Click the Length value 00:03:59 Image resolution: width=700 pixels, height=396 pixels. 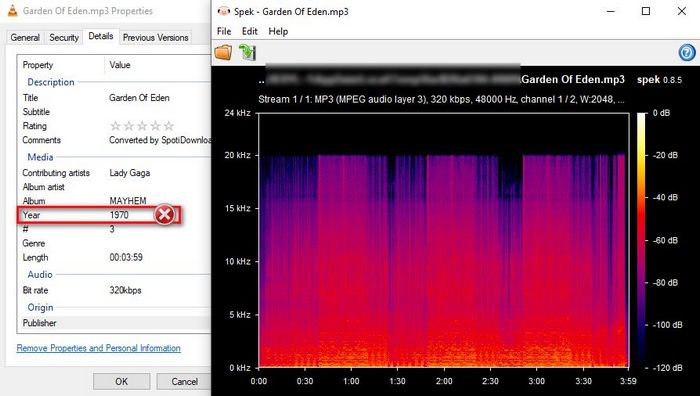126,258
